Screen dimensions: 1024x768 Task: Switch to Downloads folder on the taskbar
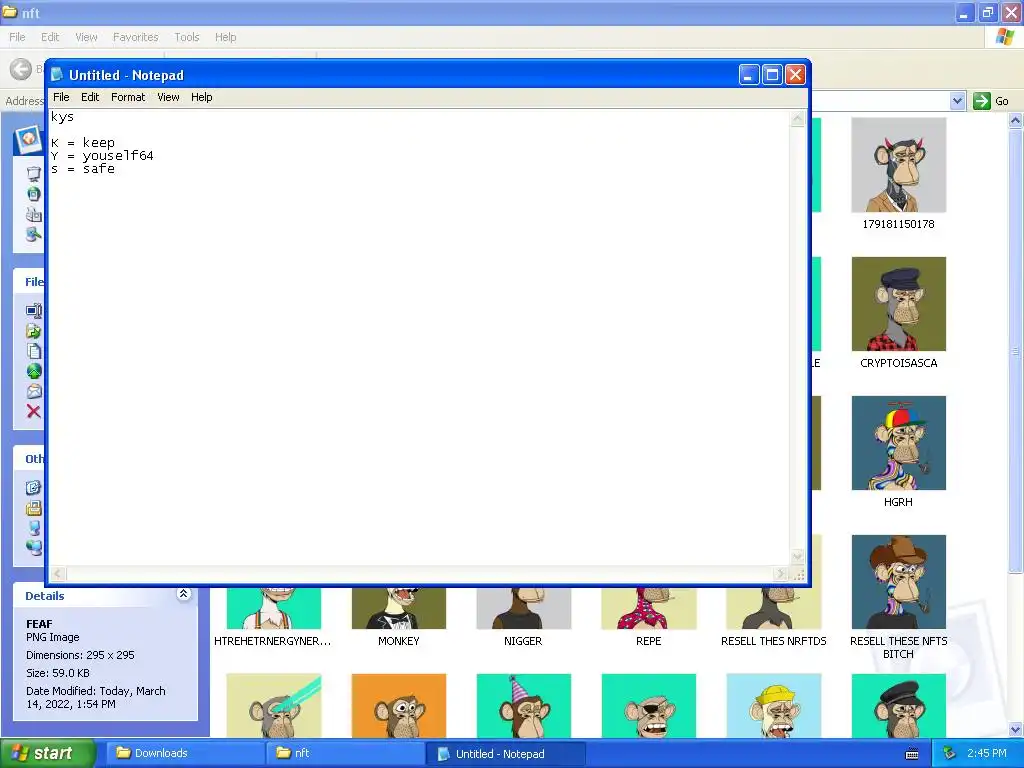183,754
